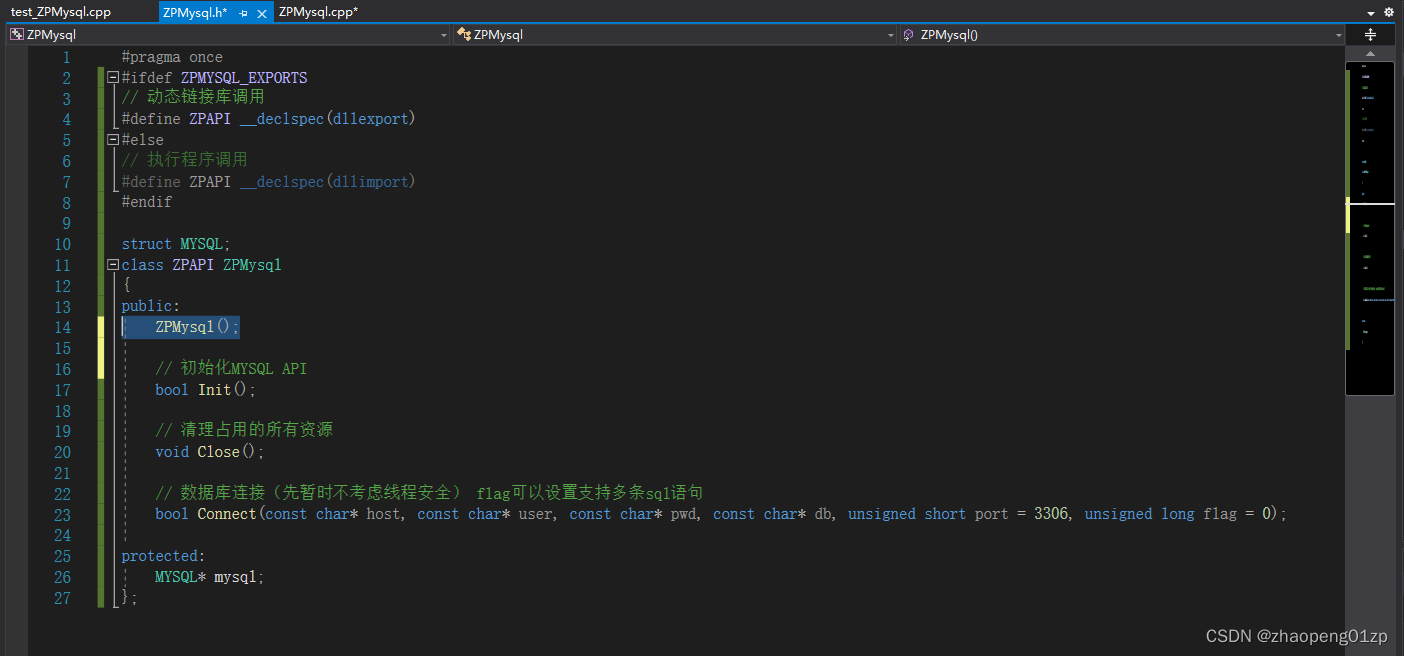Select the ZPMysql.h* editor tab
The image size is (1404, 656).
click(195, 12)
